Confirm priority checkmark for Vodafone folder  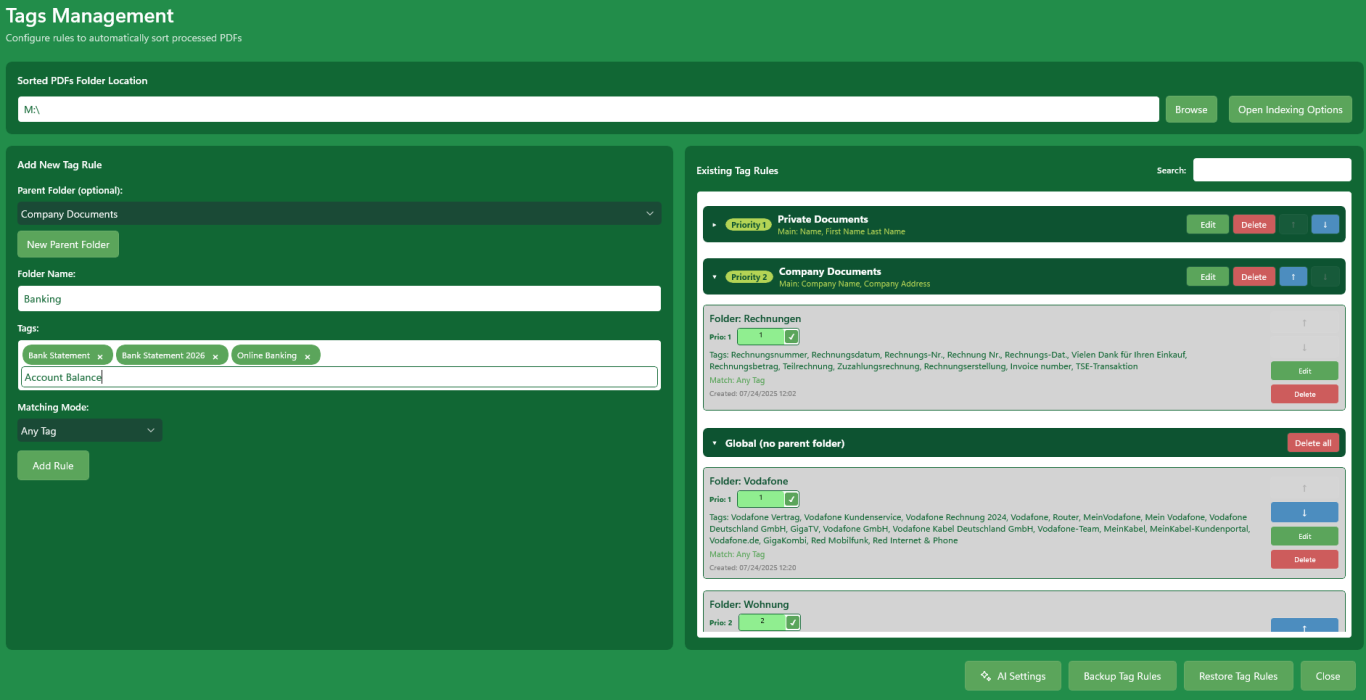coord(791,499)
